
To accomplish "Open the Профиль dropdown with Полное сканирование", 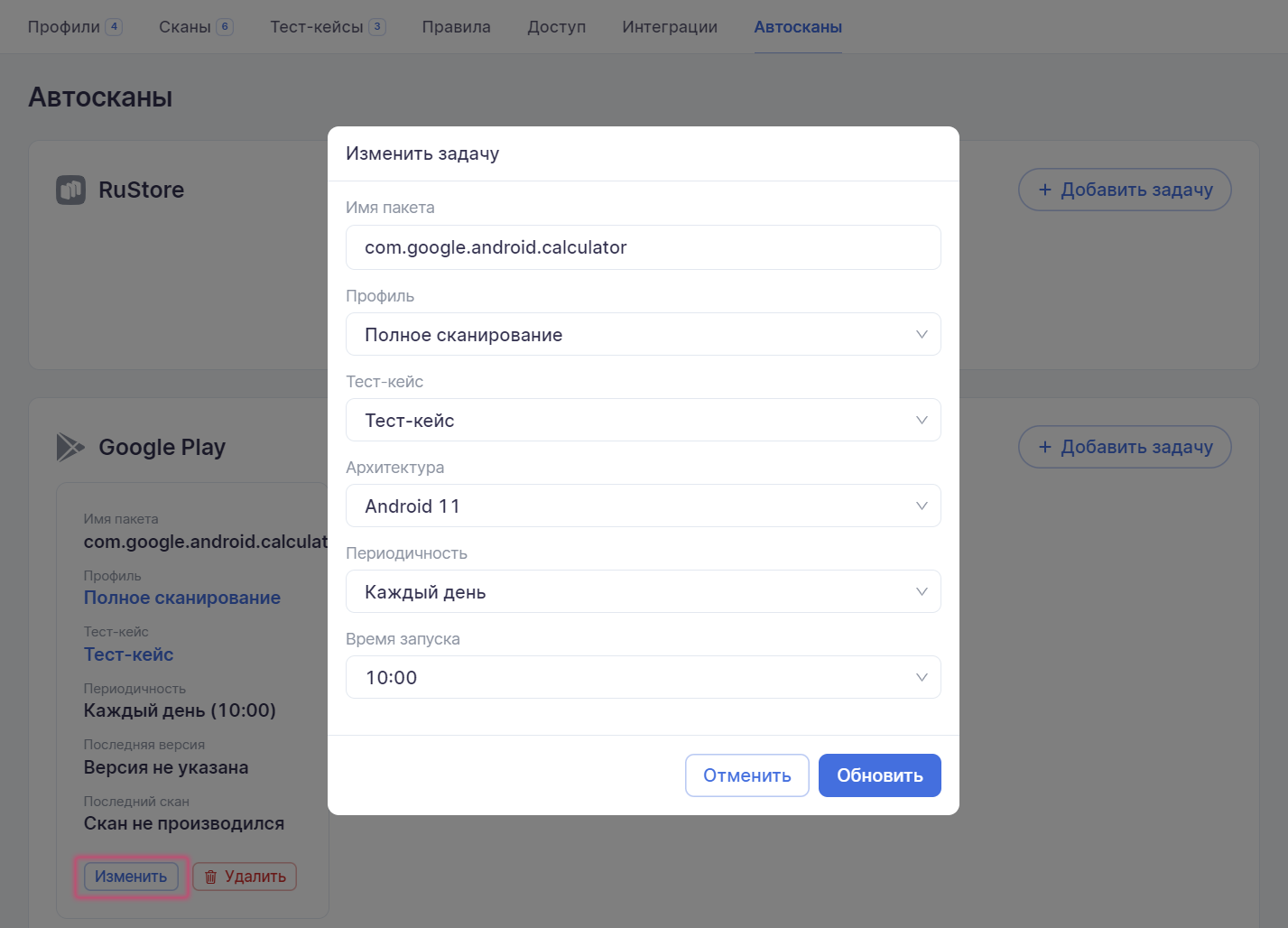I will [643, 335].
